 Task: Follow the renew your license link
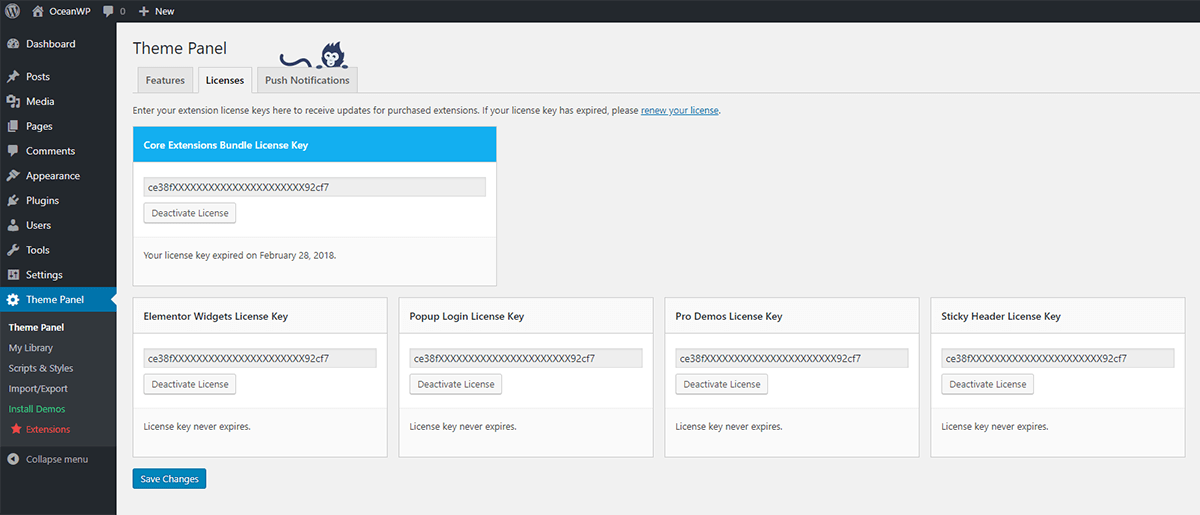(680, 110)
